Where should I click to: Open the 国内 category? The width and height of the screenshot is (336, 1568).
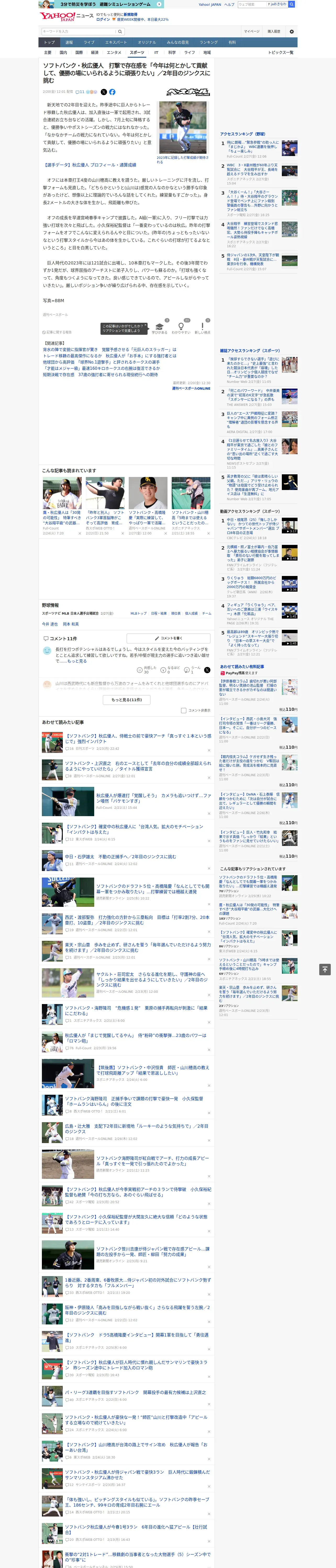click(63, 52)
